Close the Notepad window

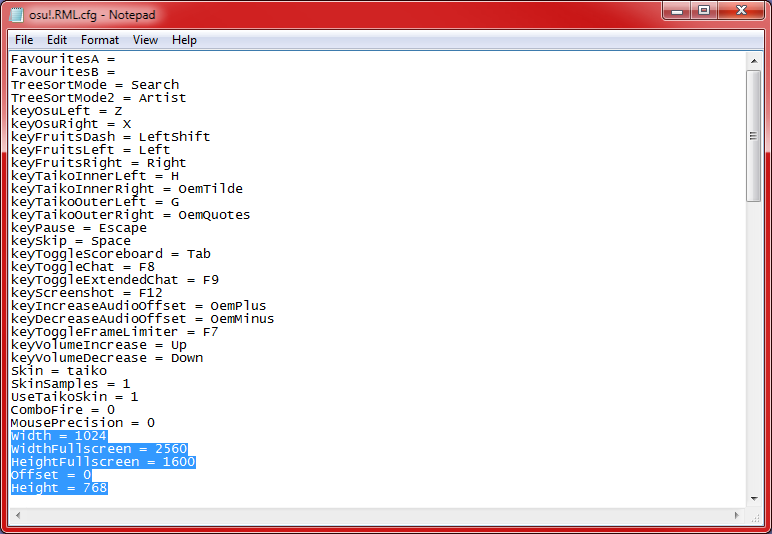pos(742,10)
